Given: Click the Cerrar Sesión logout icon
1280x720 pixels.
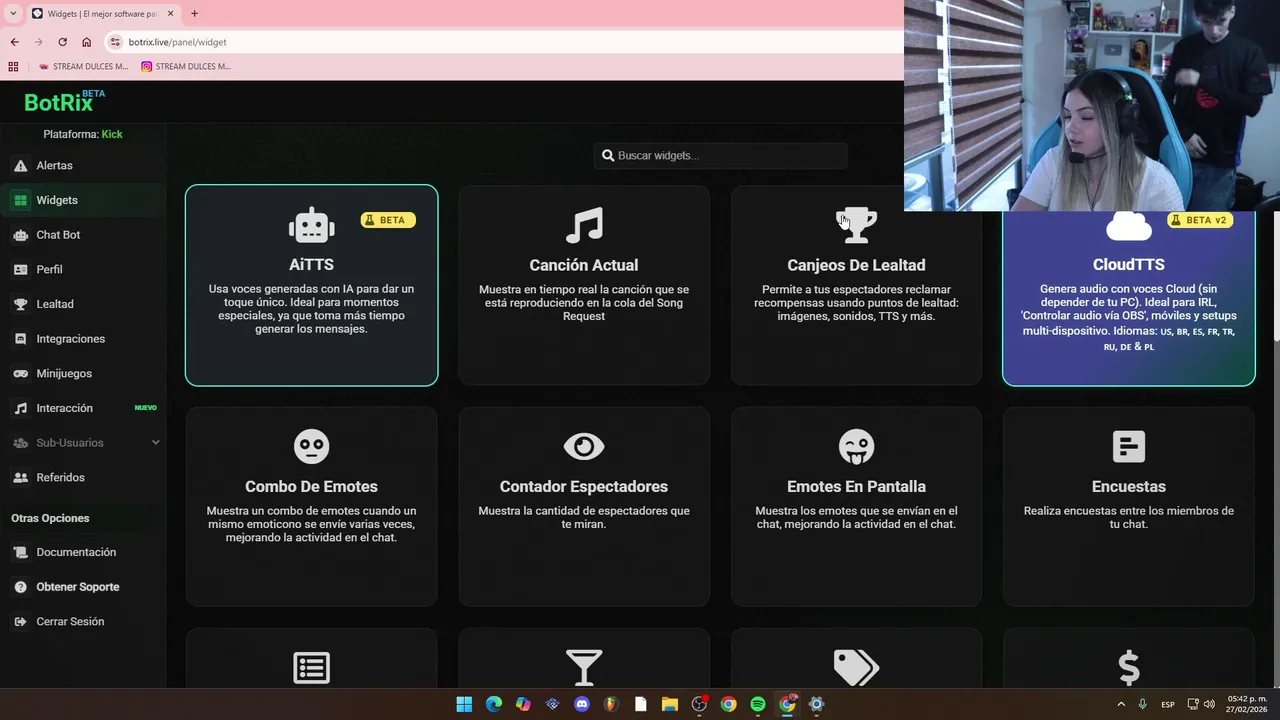Looking at the screenshot, I should pyautogui.click(x=20, y=622).
